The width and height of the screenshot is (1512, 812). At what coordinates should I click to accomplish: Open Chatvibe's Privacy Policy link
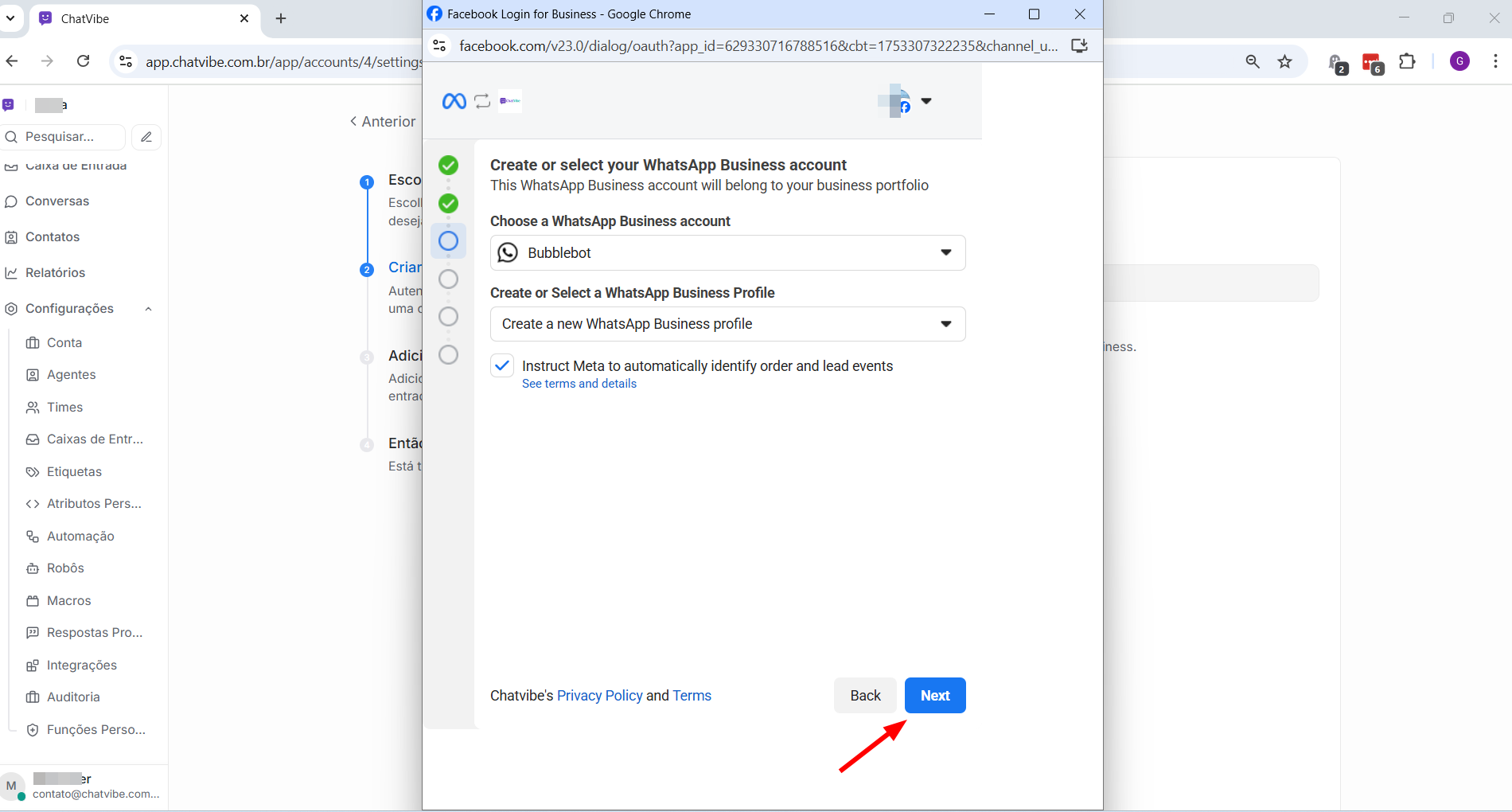(x=600, y=696)
